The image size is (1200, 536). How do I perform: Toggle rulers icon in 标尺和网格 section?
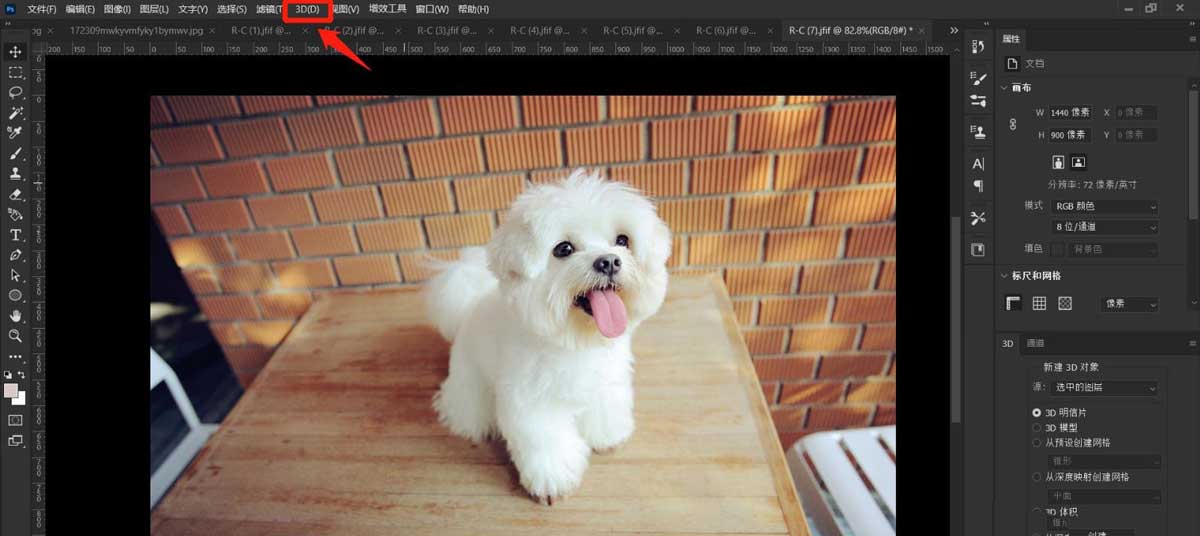1013,303
